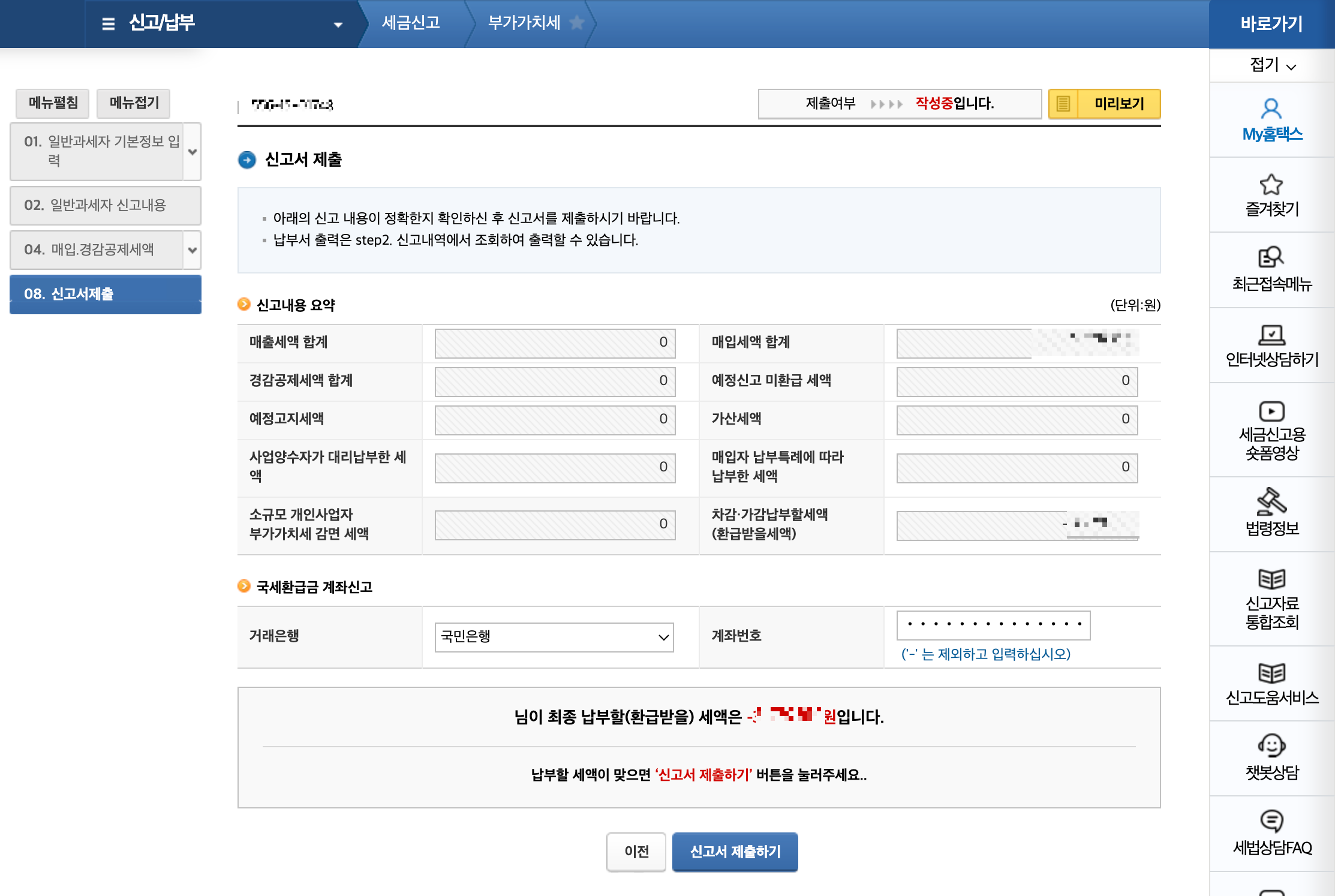Viewport: 1335px width, 896px height.
Task: Open 세금신고용 숏폼영상 video icon
Action: [x=1271, y=411]
